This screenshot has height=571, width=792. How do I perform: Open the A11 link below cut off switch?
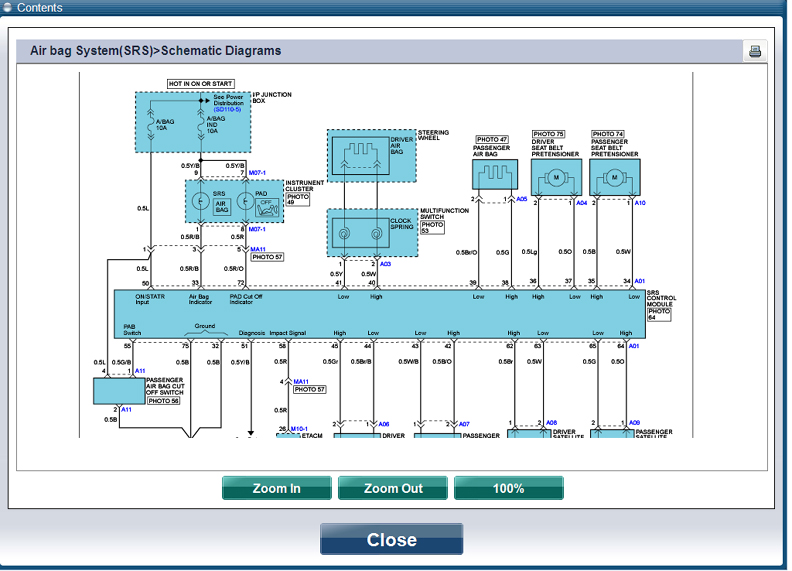pos(126,410)
